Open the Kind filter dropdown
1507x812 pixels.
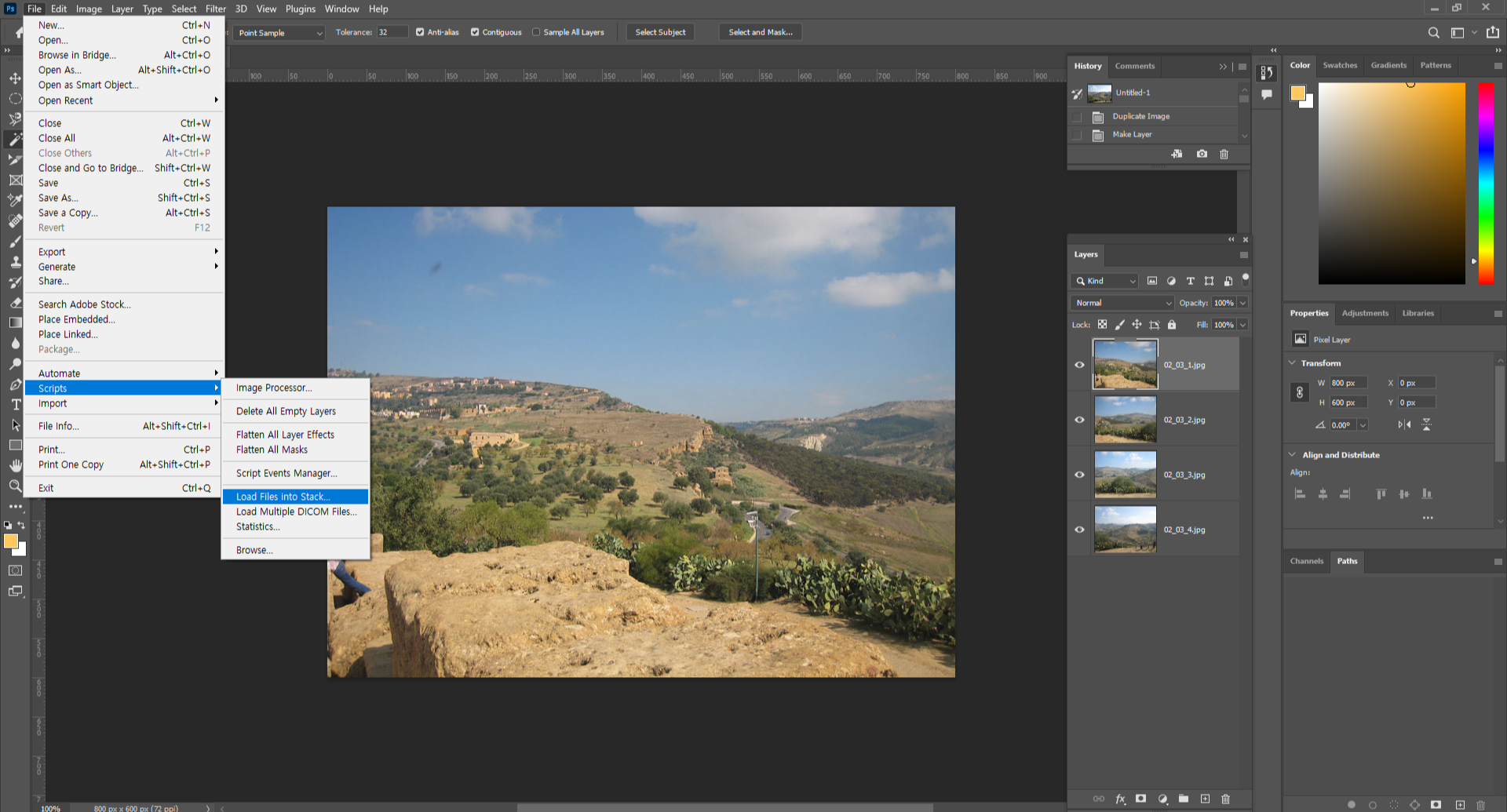pyautogui.click(x=1104, y=281)
